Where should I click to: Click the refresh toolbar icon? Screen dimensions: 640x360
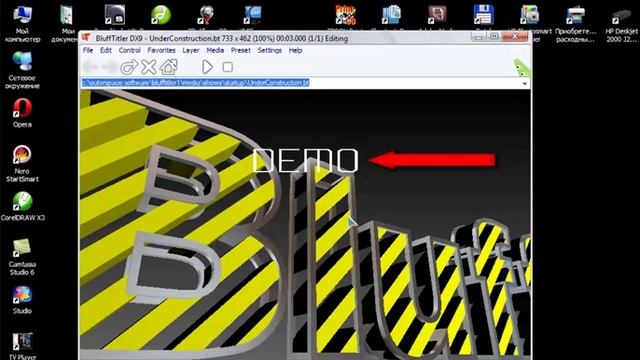[129, 67]
